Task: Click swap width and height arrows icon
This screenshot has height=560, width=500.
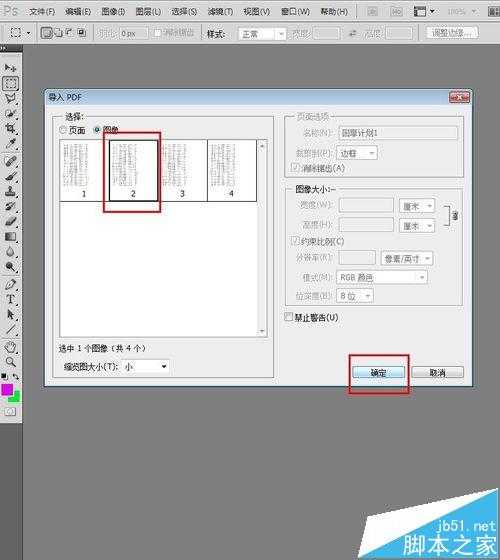Action: coord(353,33)
